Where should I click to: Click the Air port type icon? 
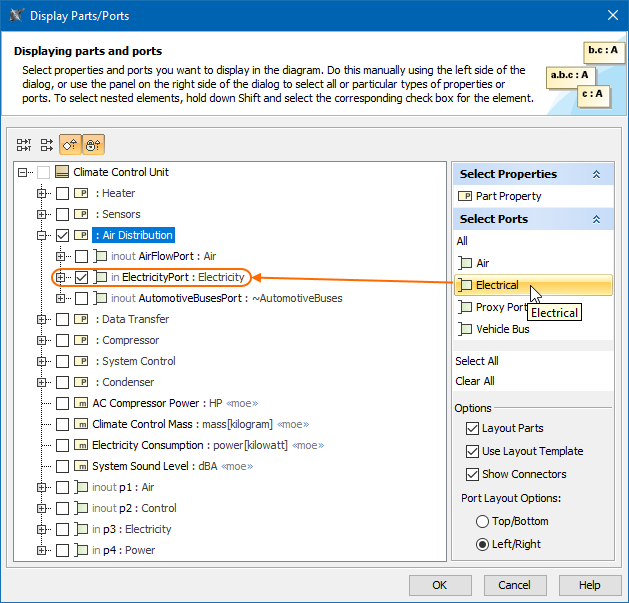click(465, 263)
